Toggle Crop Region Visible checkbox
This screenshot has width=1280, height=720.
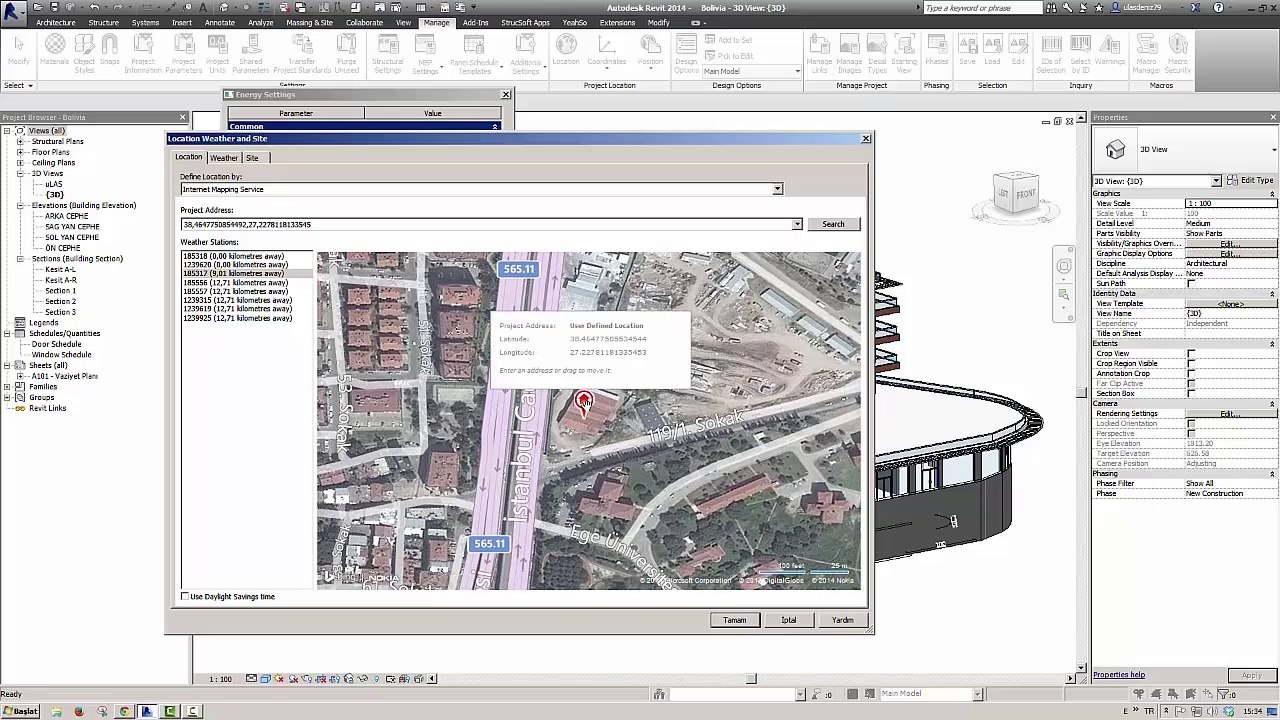point(1191,364)
